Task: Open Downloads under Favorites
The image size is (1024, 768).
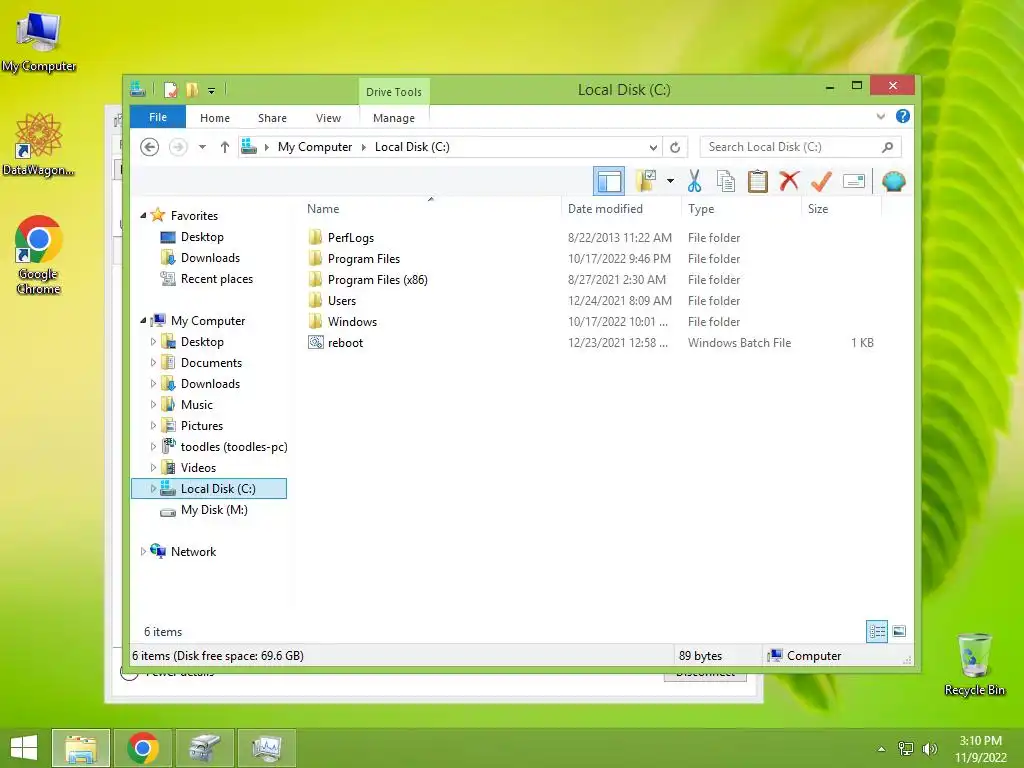Action: 210,257
